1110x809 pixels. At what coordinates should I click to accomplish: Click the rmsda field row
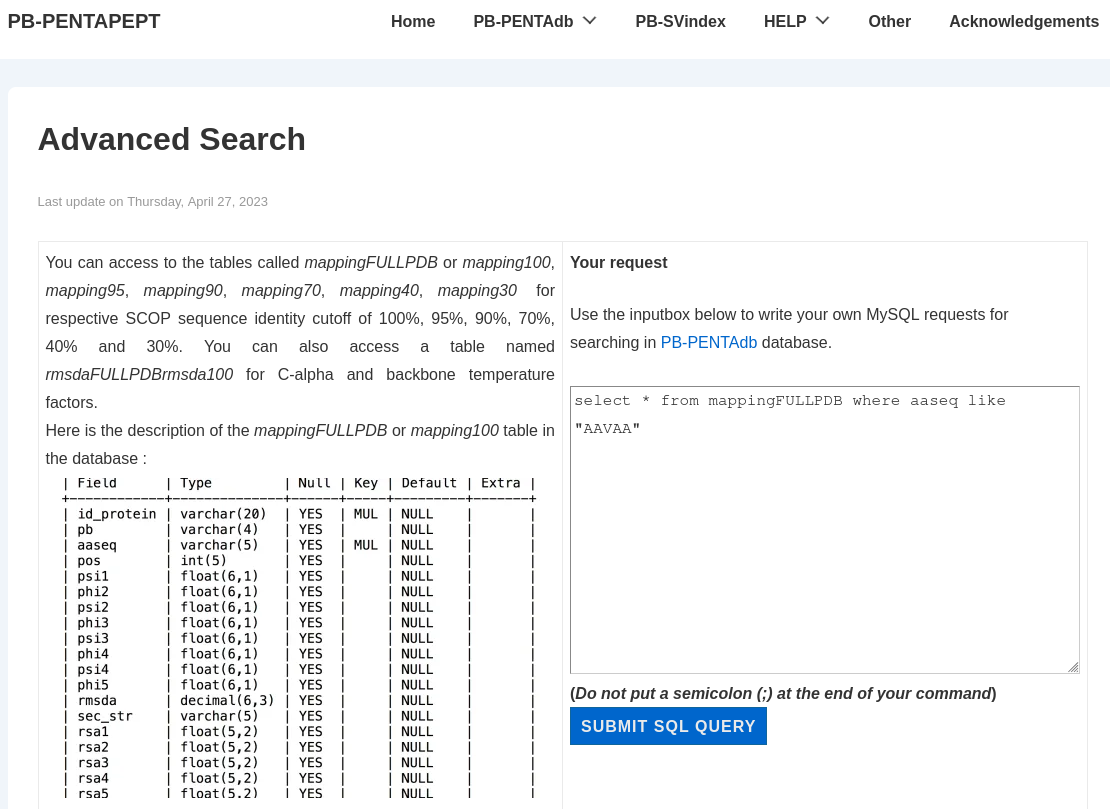pos(97,700)
